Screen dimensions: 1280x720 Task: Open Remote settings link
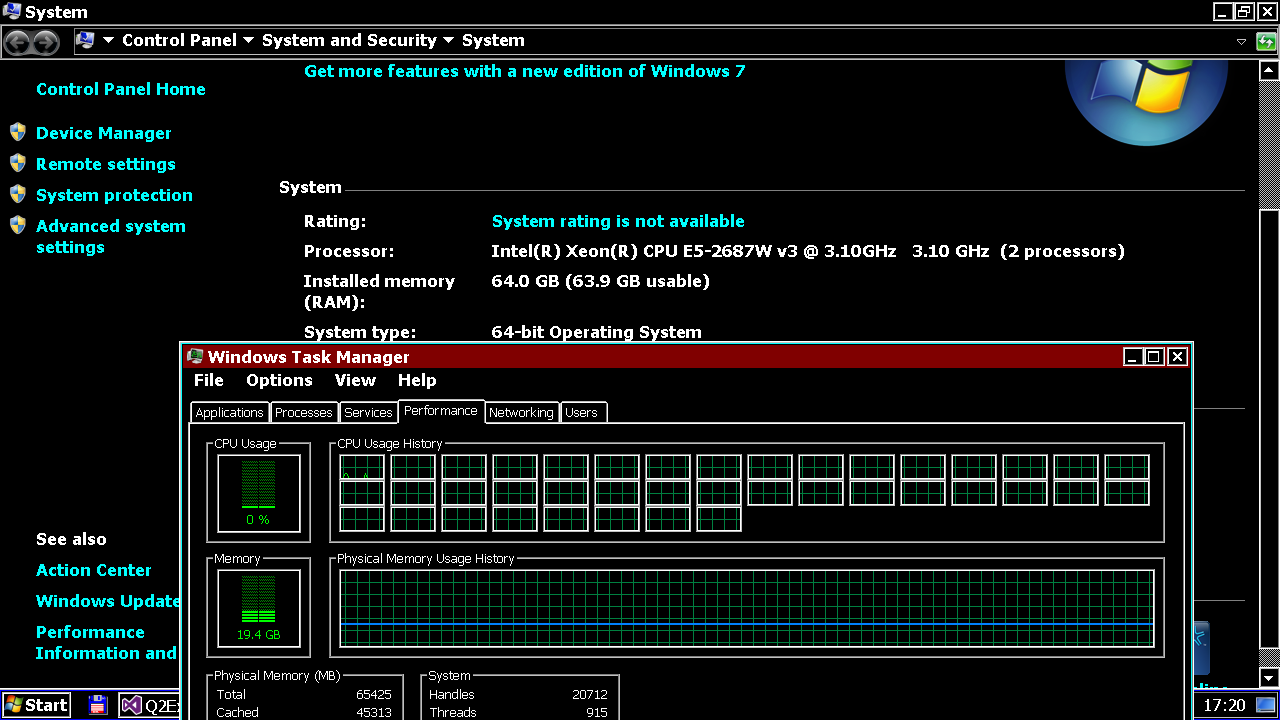105,164
